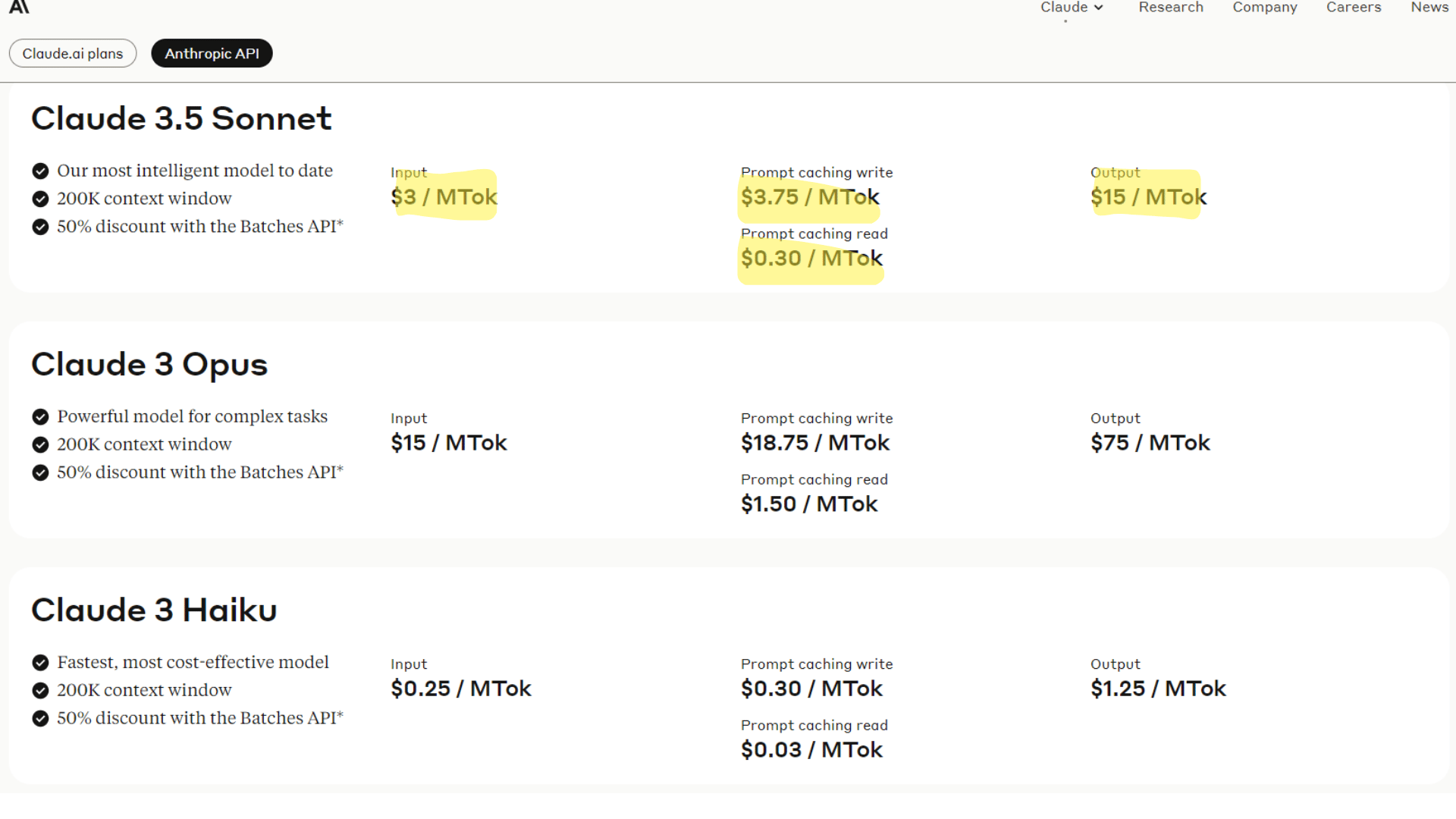
Task: Click the Anthropic logo
Action: (19, 7)
